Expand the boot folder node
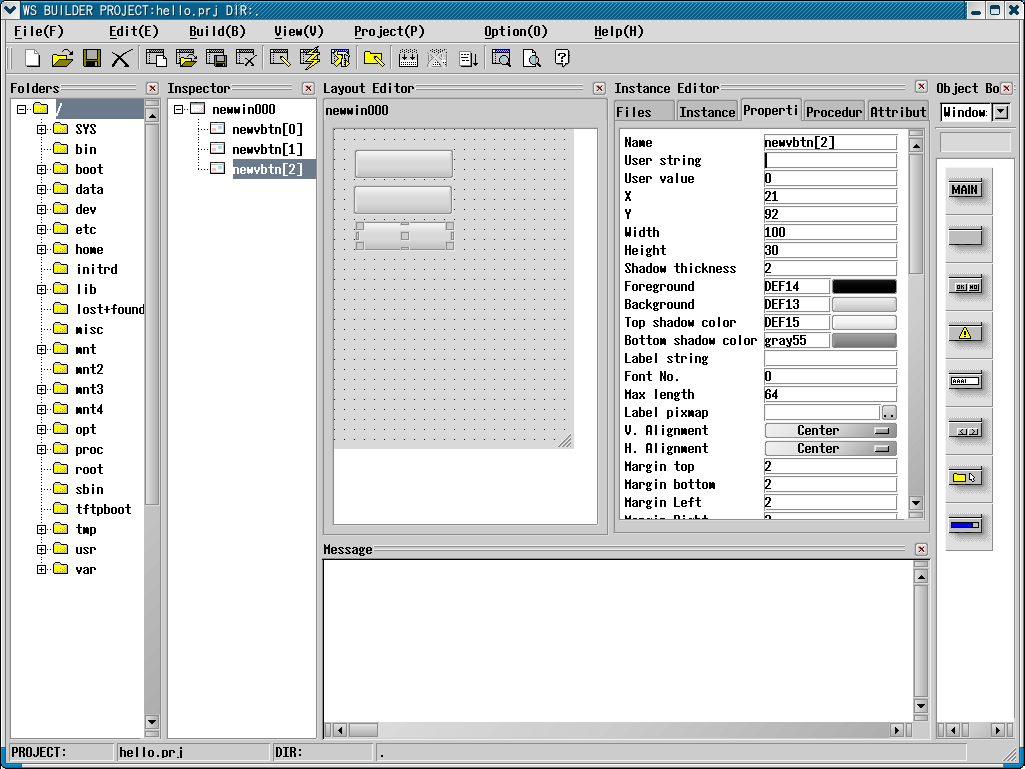The height and width of the screenshot is (769, 1025). 42,169
